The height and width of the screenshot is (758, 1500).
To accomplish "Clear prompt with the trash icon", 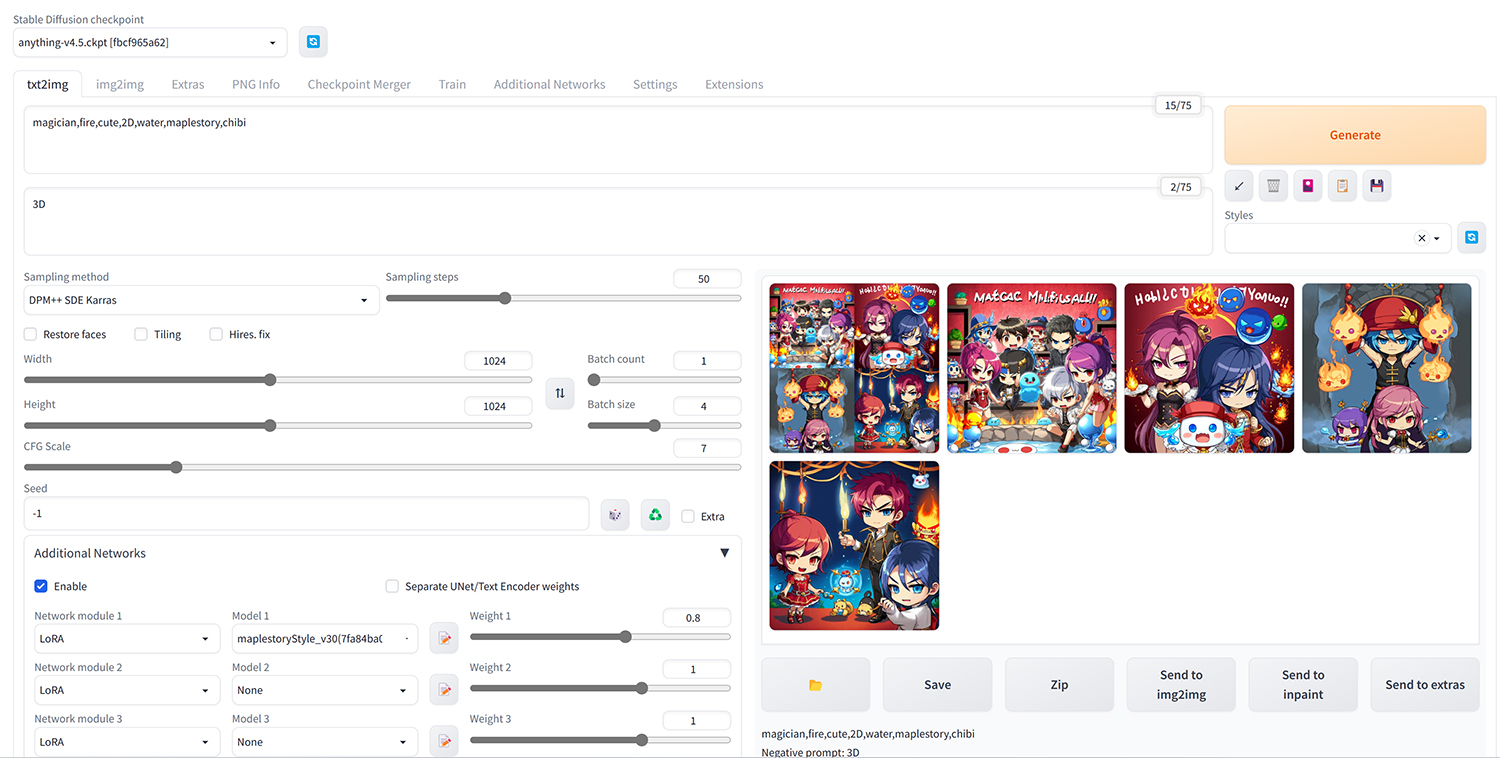I will coord(1273,186).
